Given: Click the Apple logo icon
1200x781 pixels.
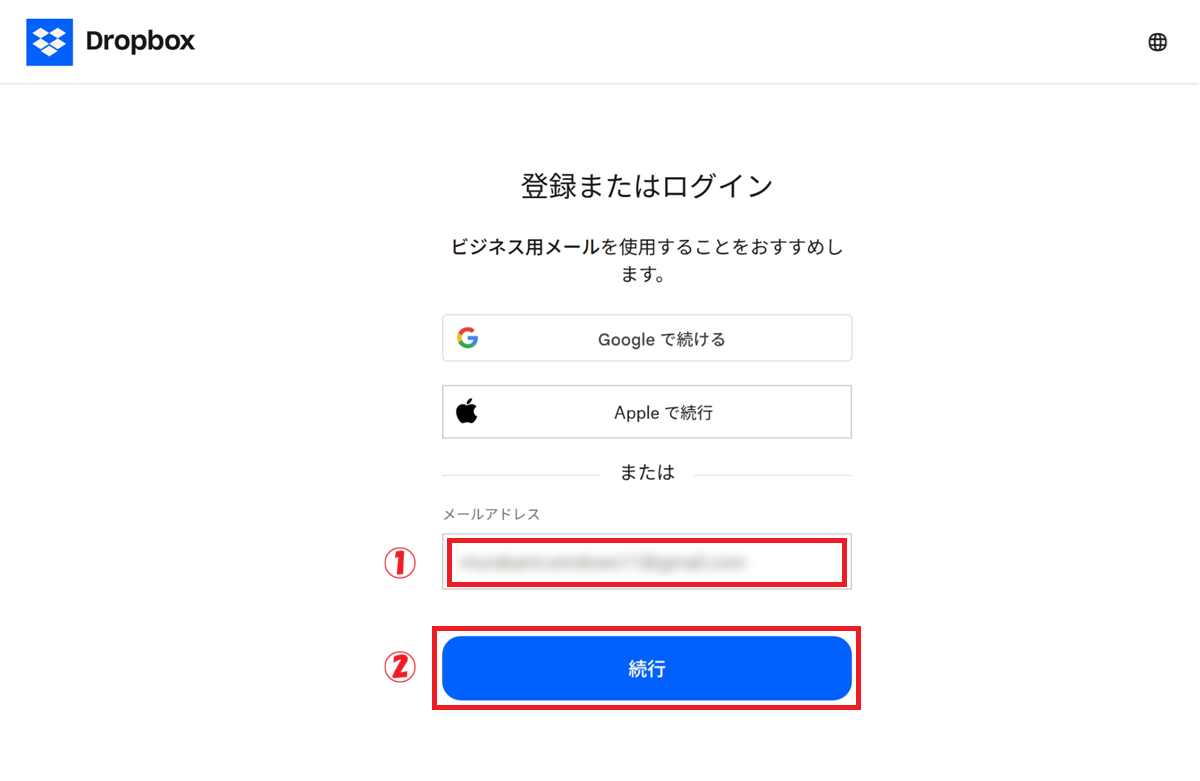Looking at the screenshot, I should [467, 412].
